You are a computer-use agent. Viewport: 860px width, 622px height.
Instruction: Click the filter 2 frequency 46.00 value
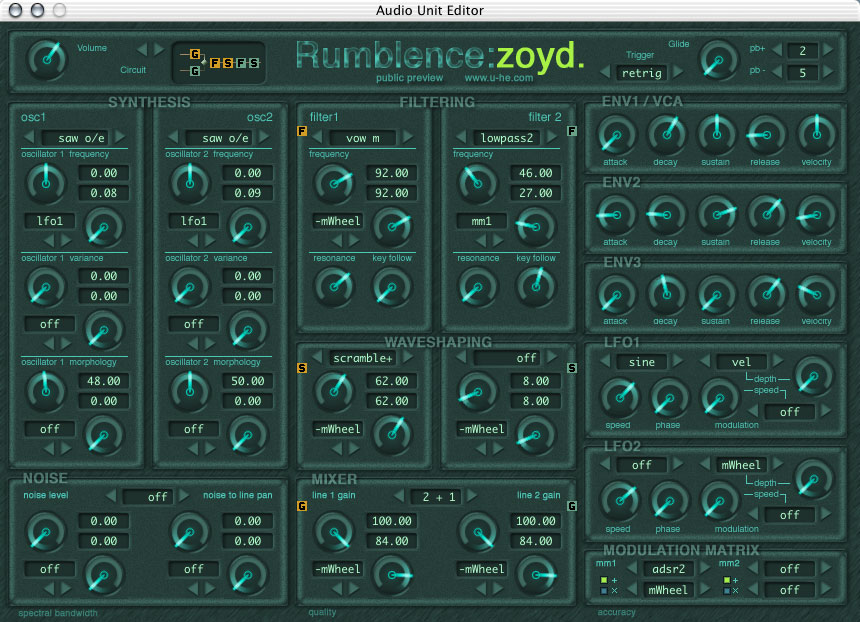point(536,173)
